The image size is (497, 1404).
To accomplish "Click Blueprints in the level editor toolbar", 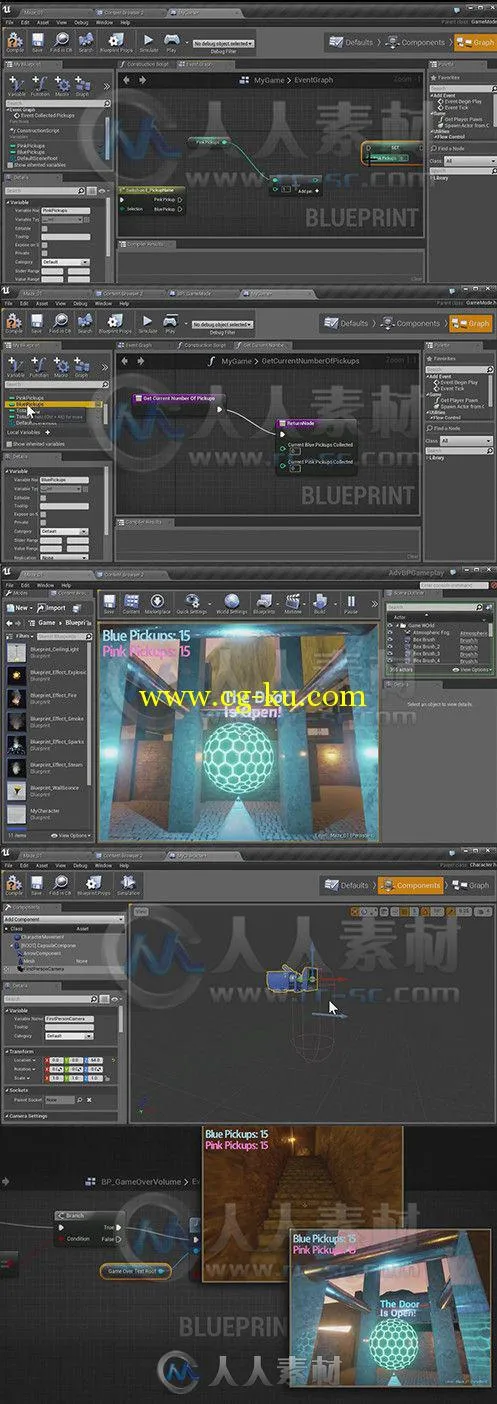I will [x=264, y=606].
